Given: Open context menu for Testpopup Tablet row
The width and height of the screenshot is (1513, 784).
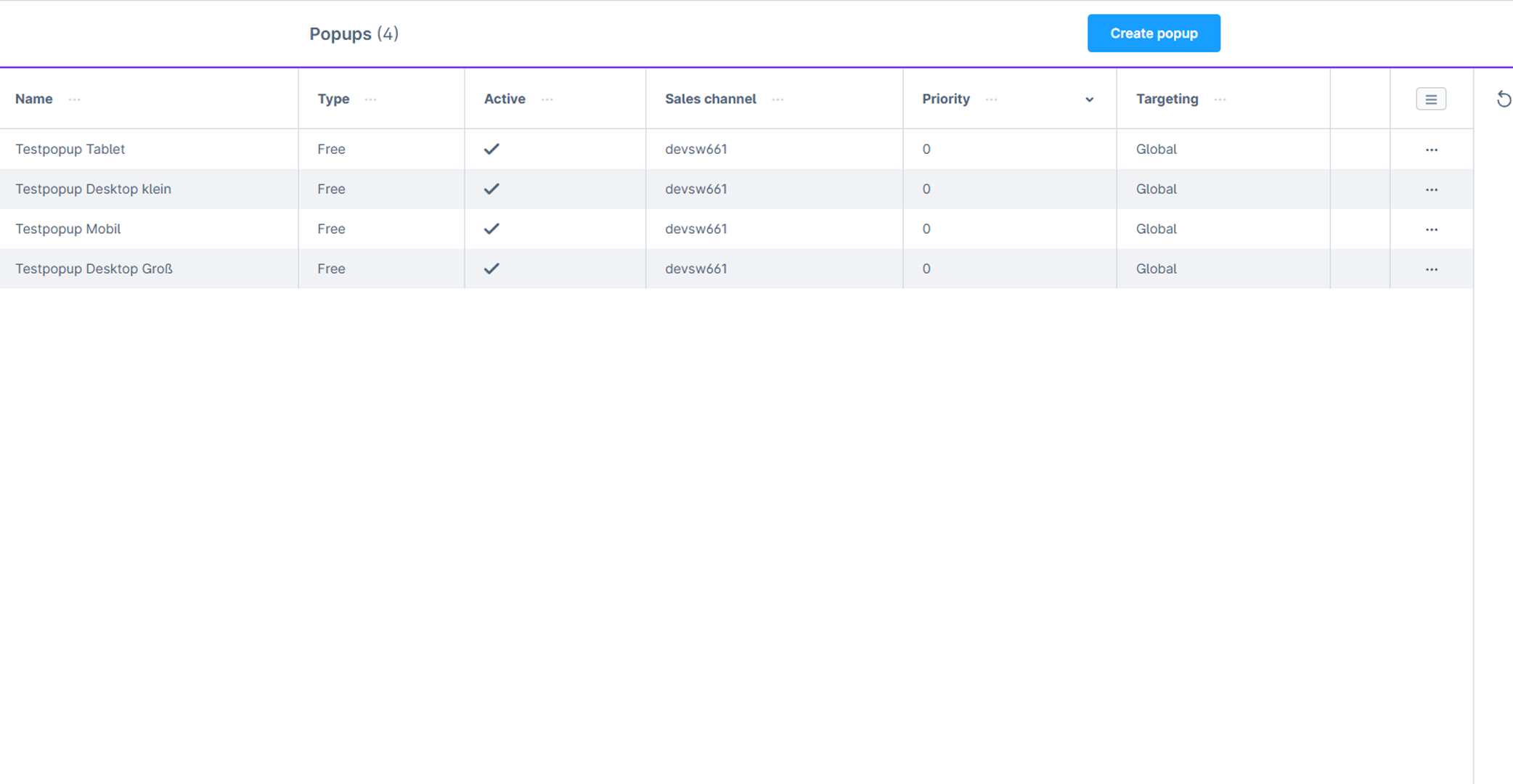Looking at the screenshot, I should [x=1432, y=150].
